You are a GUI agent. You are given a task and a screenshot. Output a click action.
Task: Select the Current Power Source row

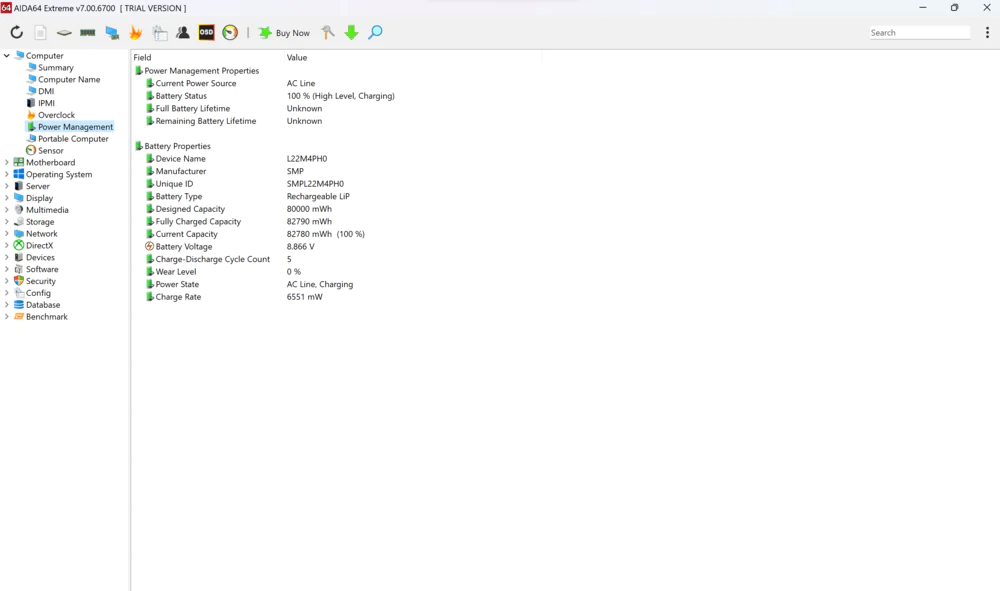coord(337,84)
